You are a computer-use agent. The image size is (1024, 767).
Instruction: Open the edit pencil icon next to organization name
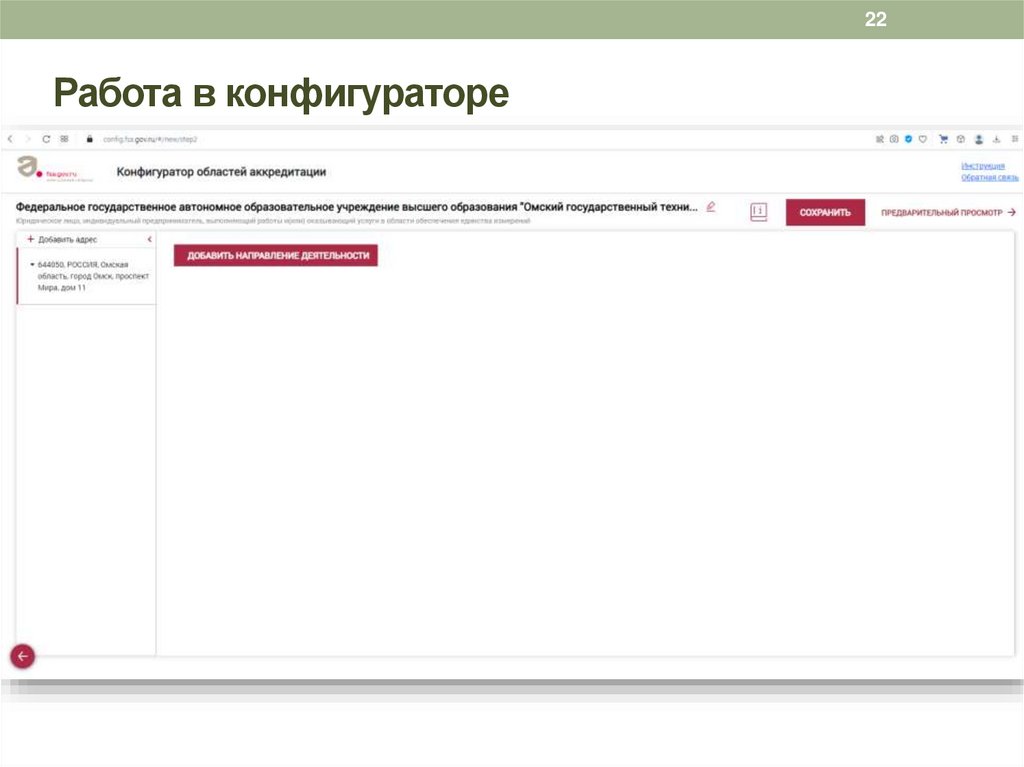711,205
